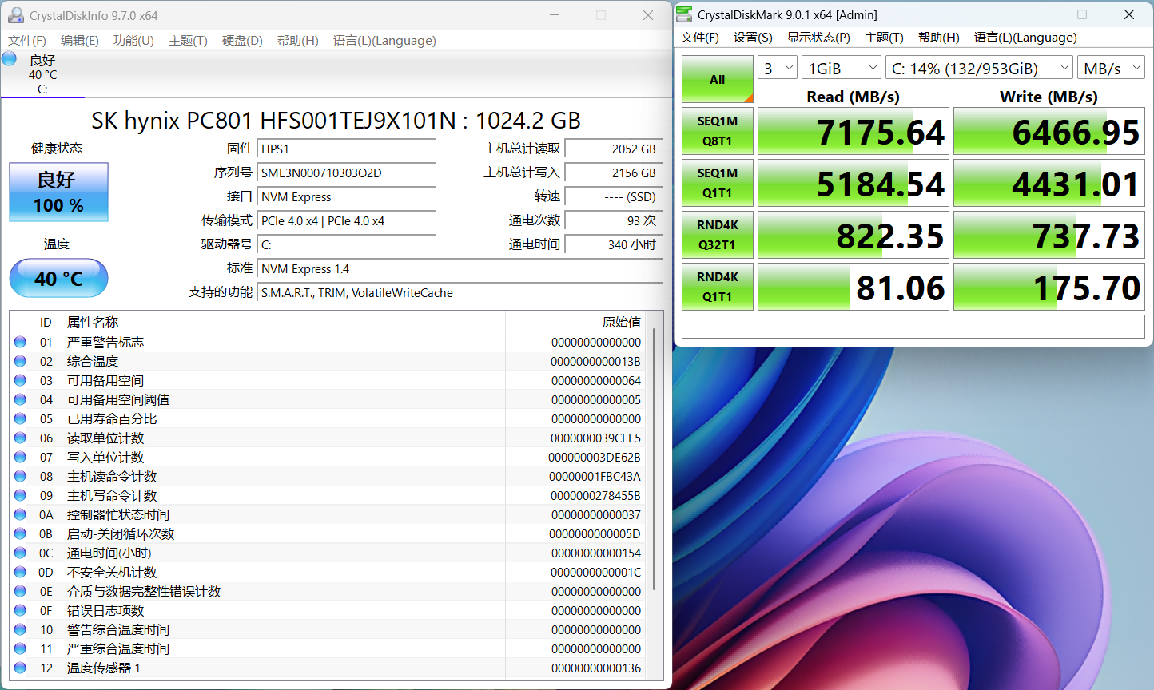The image size is (1154, 690).
Task: Click the 5184.54 SEQ1M Q1T1 read result
Action: pyautogui.click(x=853, y=182)
